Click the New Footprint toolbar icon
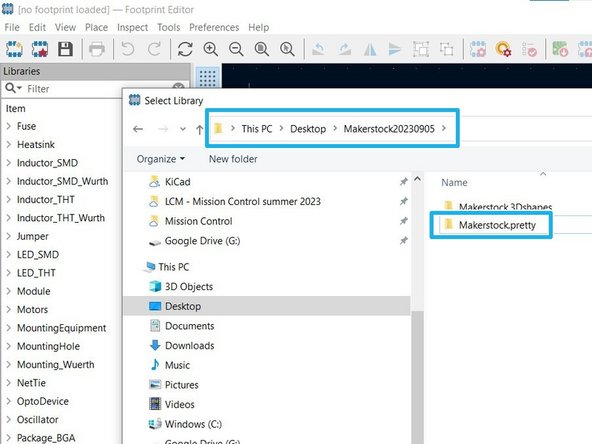592x444 pixels. point(14,49)
